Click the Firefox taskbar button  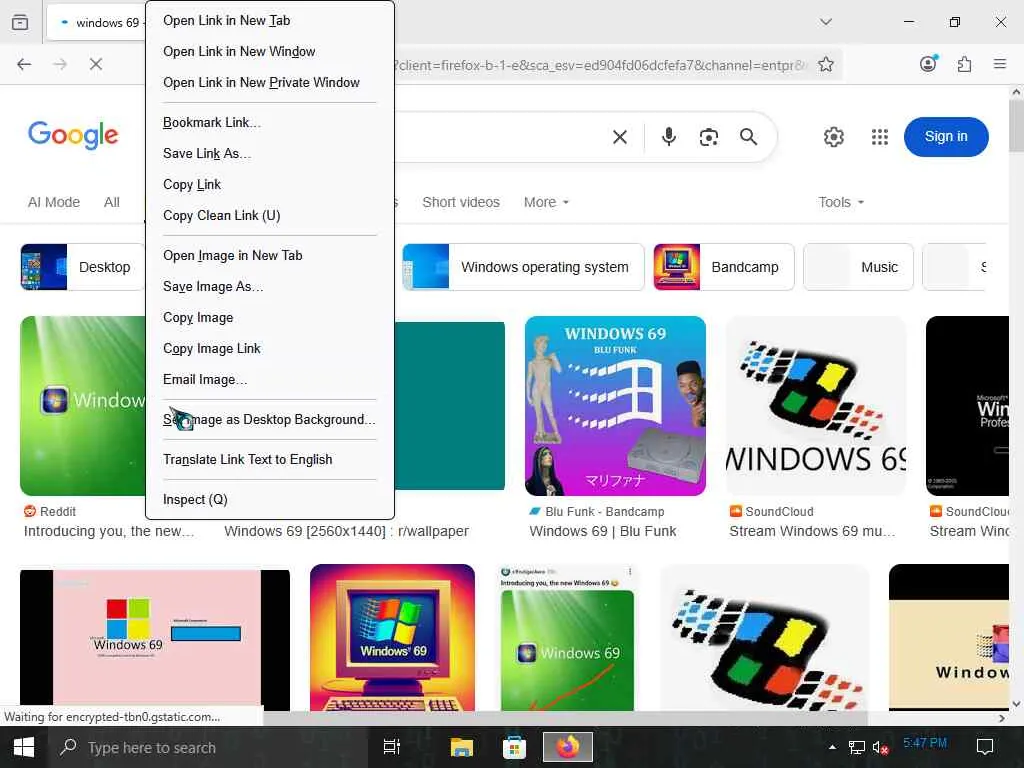[x=568, y=747]
